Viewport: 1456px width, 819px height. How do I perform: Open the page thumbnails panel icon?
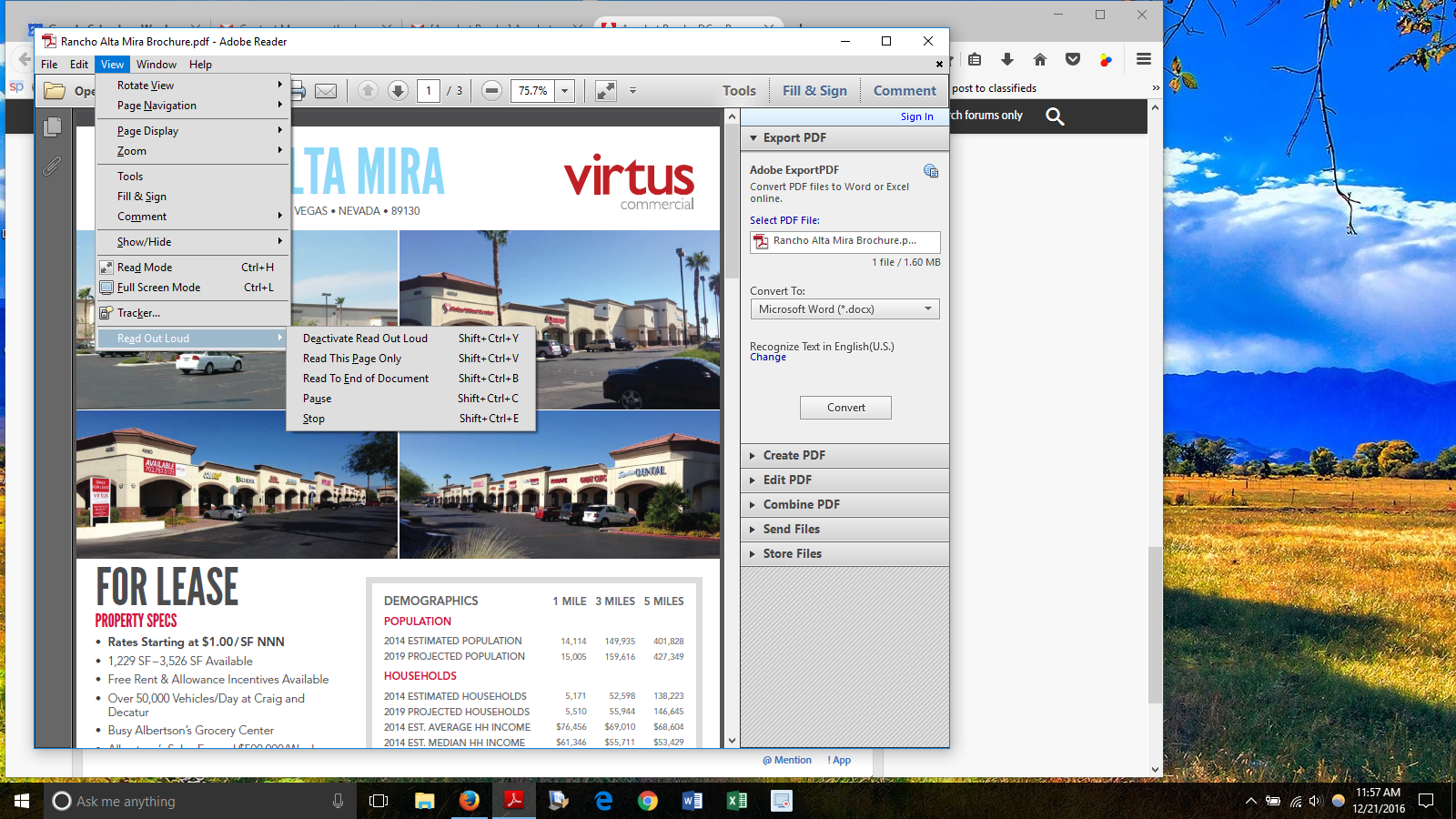coord(53,126)
